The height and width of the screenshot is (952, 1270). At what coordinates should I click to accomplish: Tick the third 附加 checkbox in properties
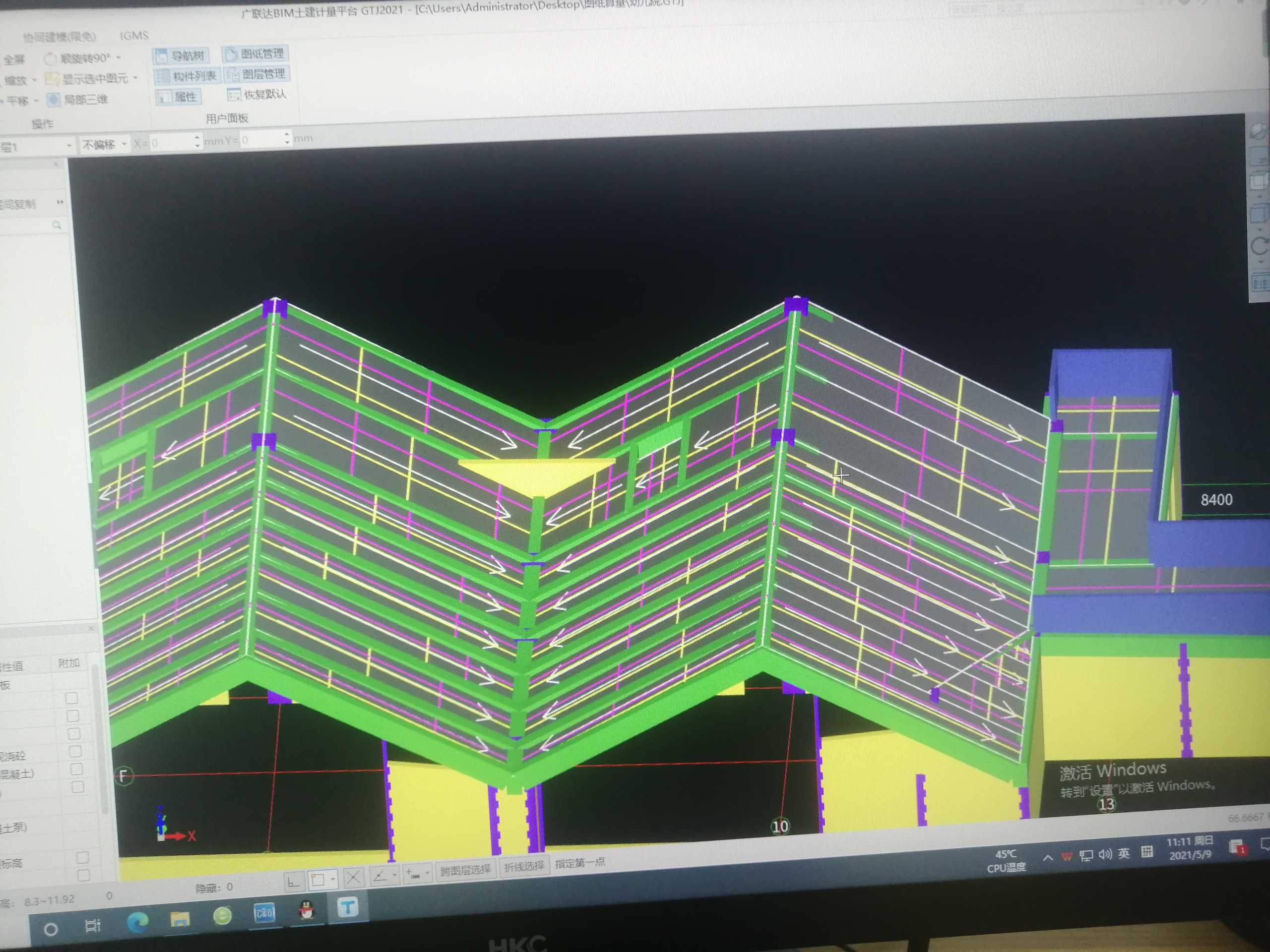click(74, 734)
